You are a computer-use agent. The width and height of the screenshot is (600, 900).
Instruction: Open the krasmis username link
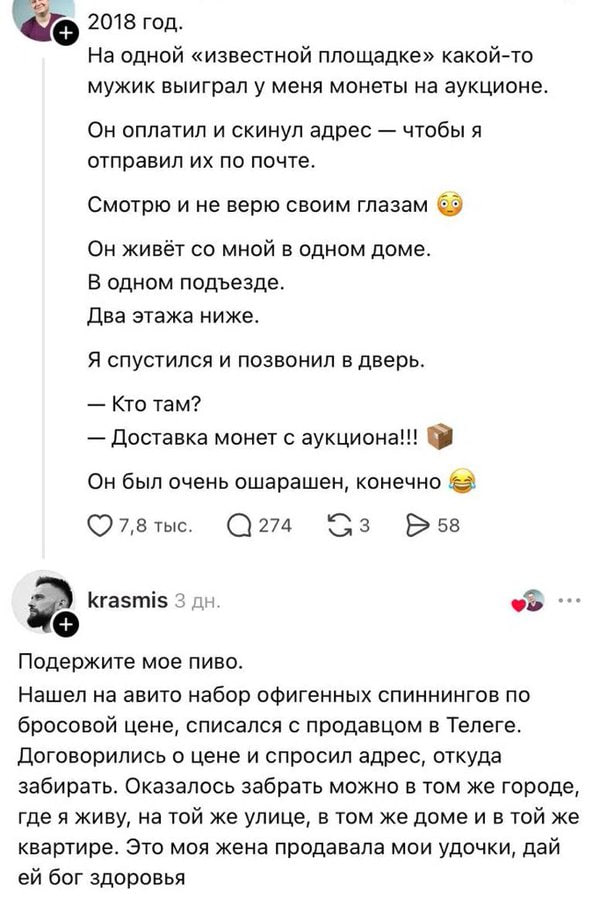pos(127,600)
